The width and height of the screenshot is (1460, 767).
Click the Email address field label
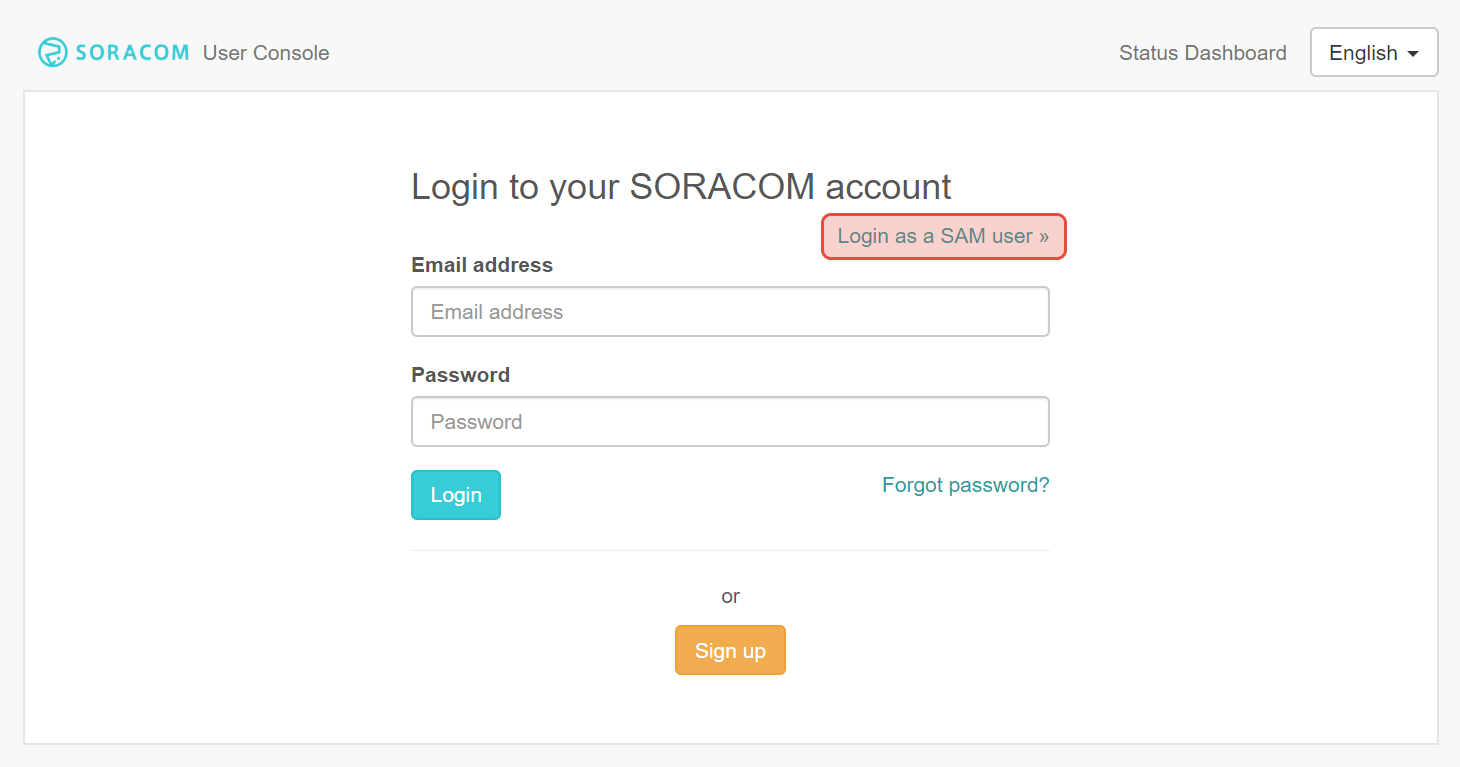point(482,264)
